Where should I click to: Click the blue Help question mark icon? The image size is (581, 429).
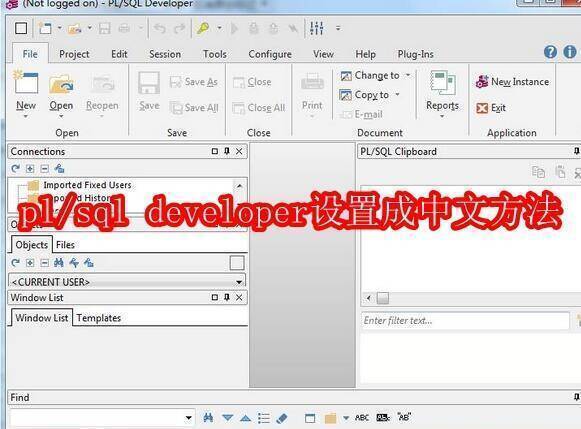click(x=550, y=52)
